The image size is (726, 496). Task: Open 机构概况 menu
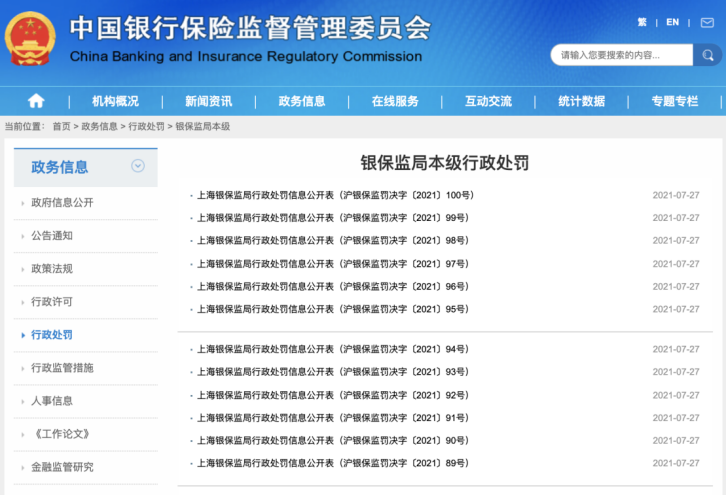(x=115, y=101)
